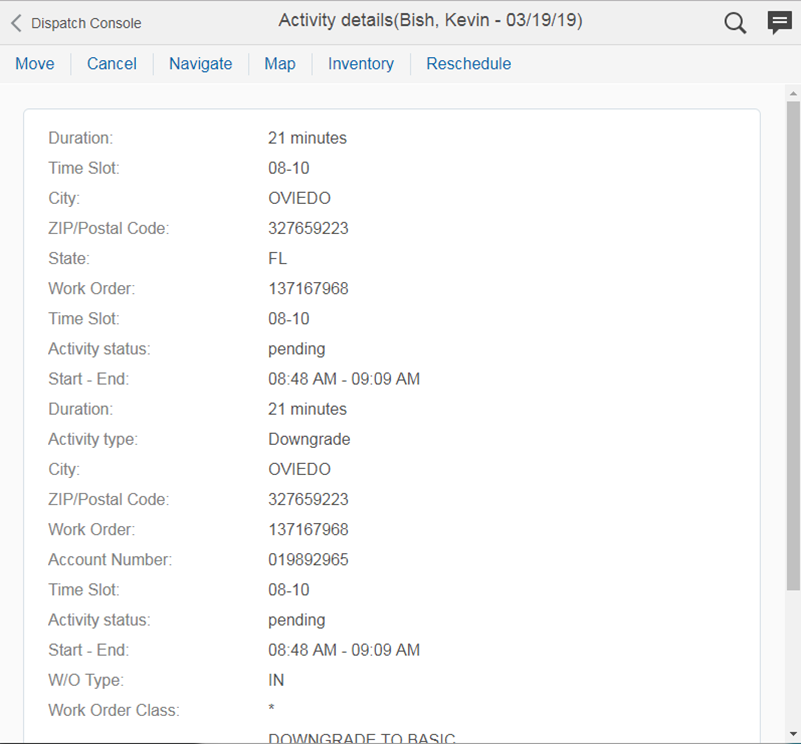
Task: Click the W/O Type label
Action: [86, 680]
